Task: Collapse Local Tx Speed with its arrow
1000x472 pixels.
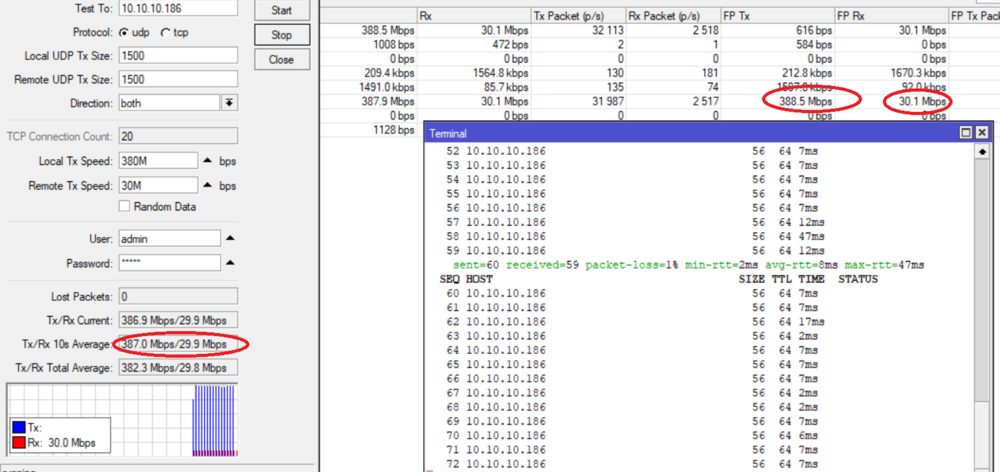Action: (x=207, y=161)
